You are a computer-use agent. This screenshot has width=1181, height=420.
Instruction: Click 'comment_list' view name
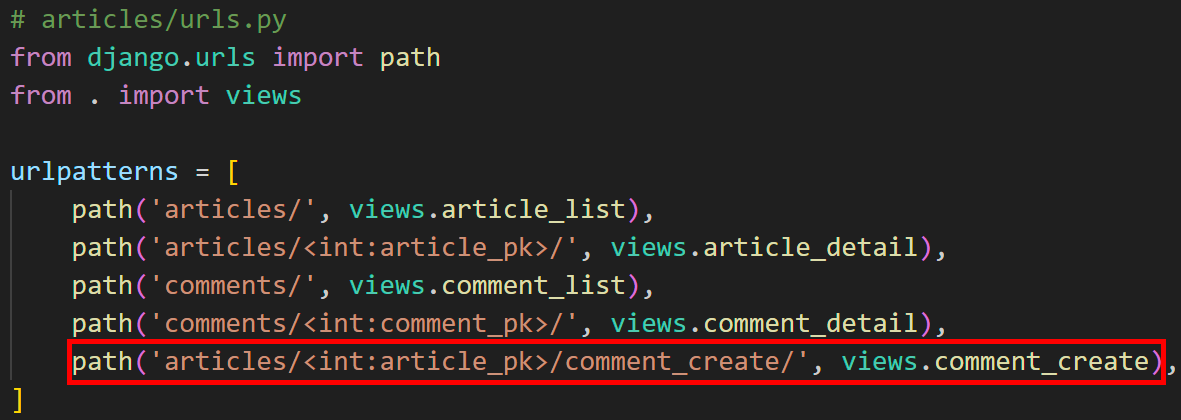(533, 287)
